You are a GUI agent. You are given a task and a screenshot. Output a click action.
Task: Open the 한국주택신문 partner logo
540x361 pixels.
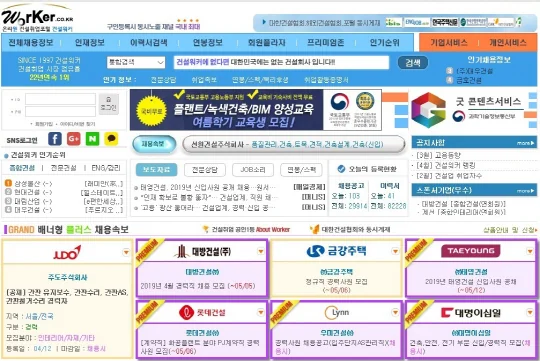(x=445, y=22)
